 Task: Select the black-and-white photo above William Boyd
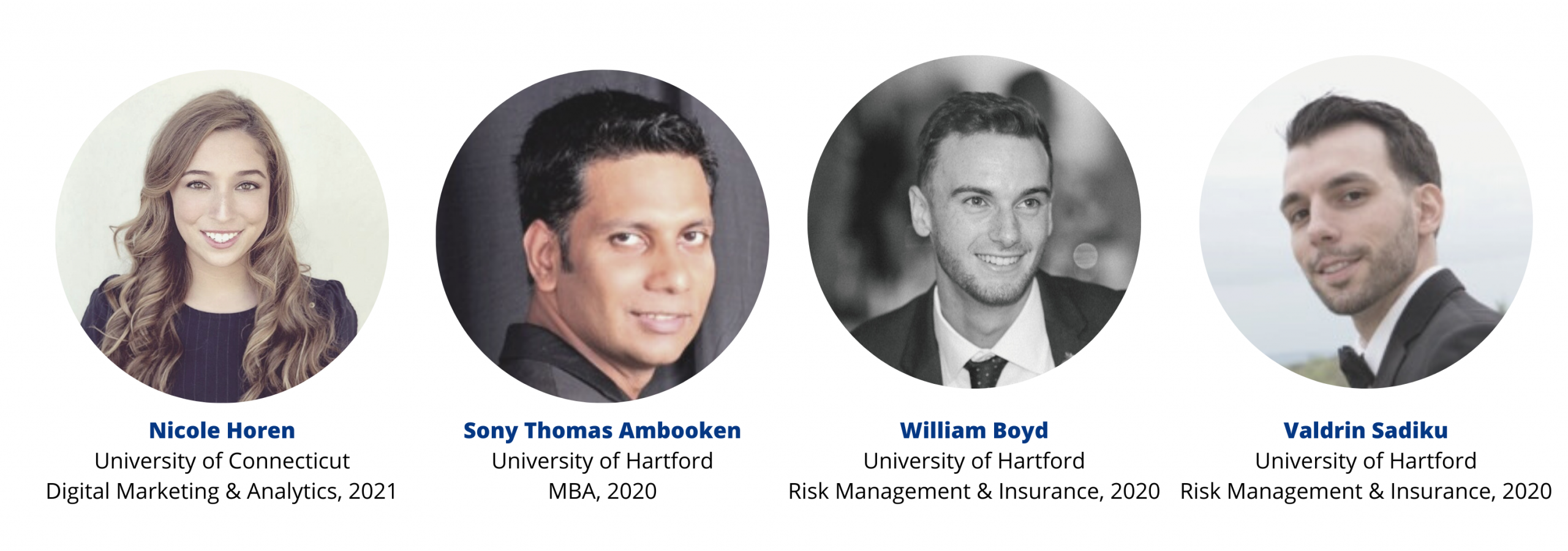pos(974,222)
